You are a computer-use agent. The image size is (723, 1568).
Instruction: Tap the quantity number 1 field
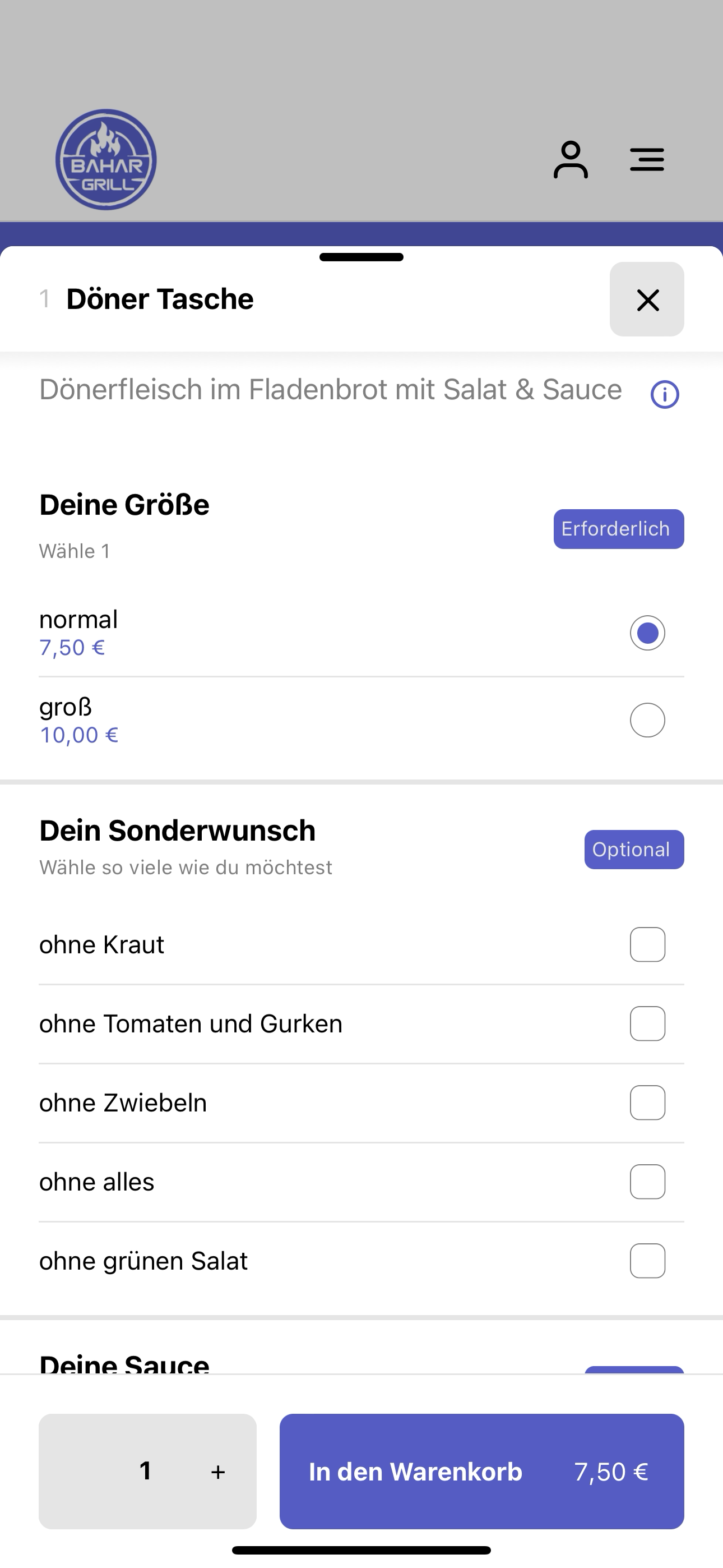[x=146, y=1471]
